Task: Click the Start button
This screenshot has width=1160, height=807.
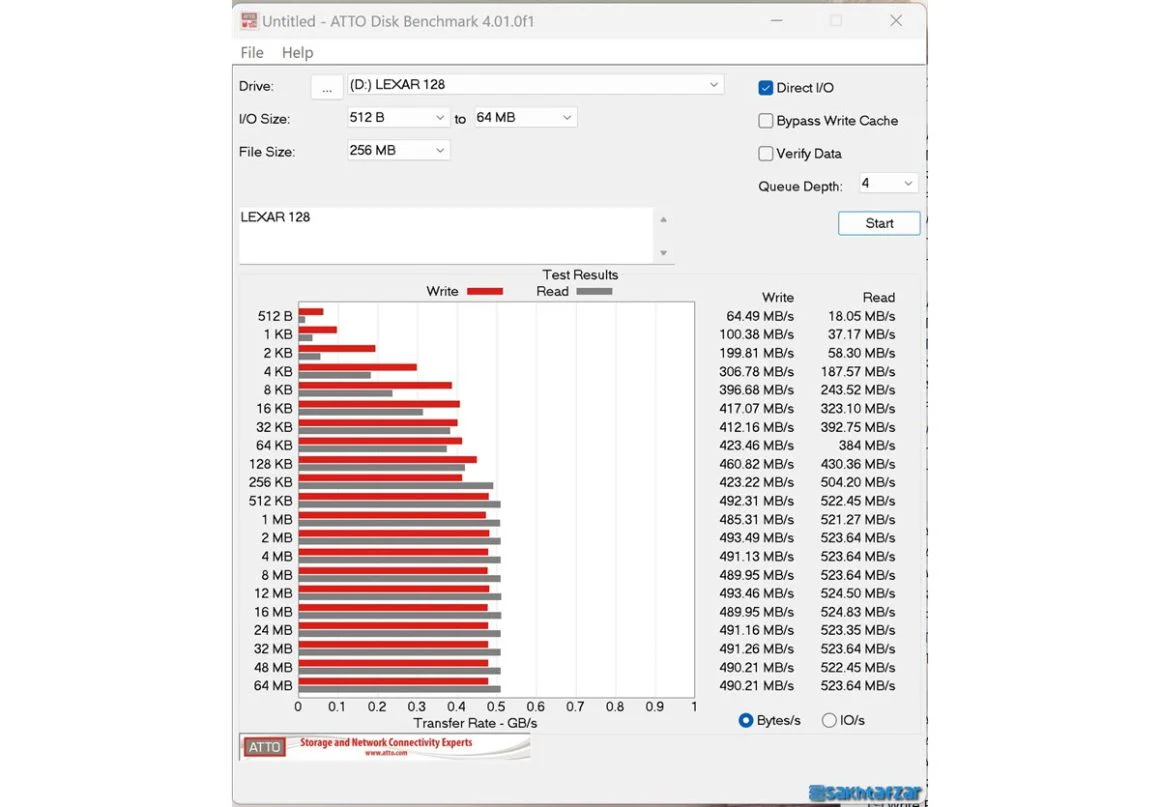Action: [x=879, y=223]
